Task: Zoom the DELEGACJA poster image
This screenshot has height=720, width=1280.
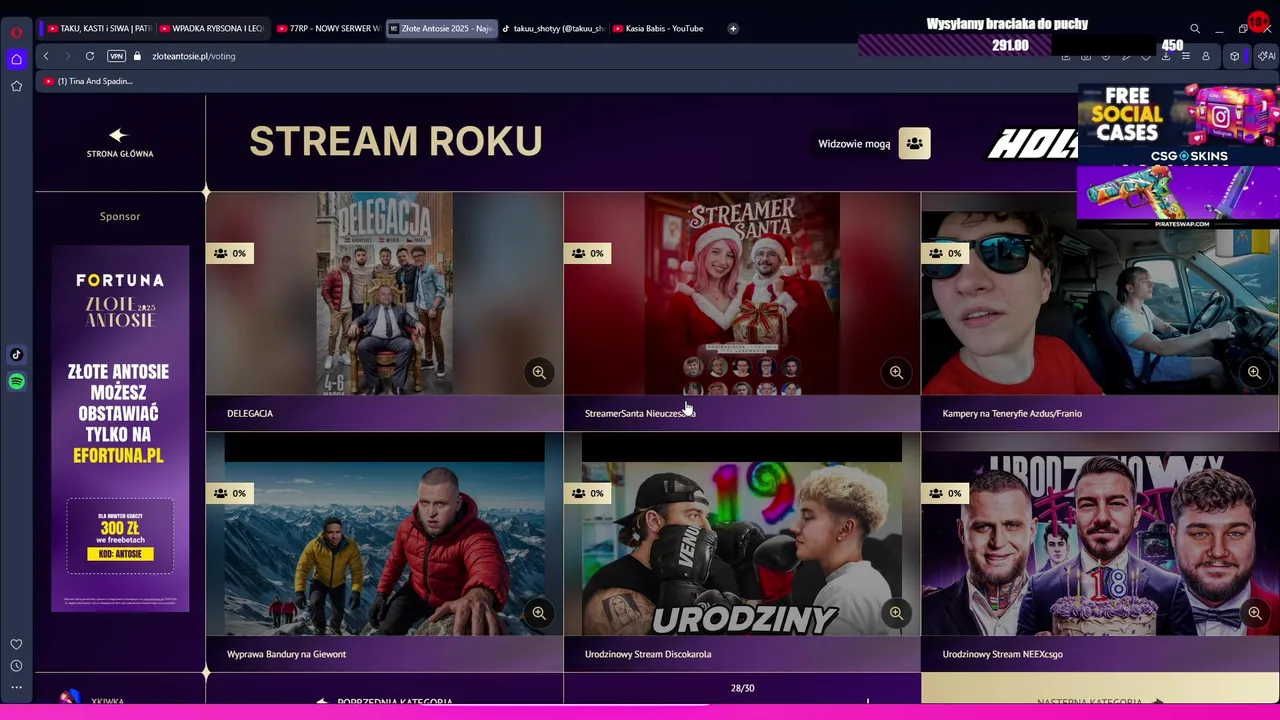Action: tap(539, 373)
